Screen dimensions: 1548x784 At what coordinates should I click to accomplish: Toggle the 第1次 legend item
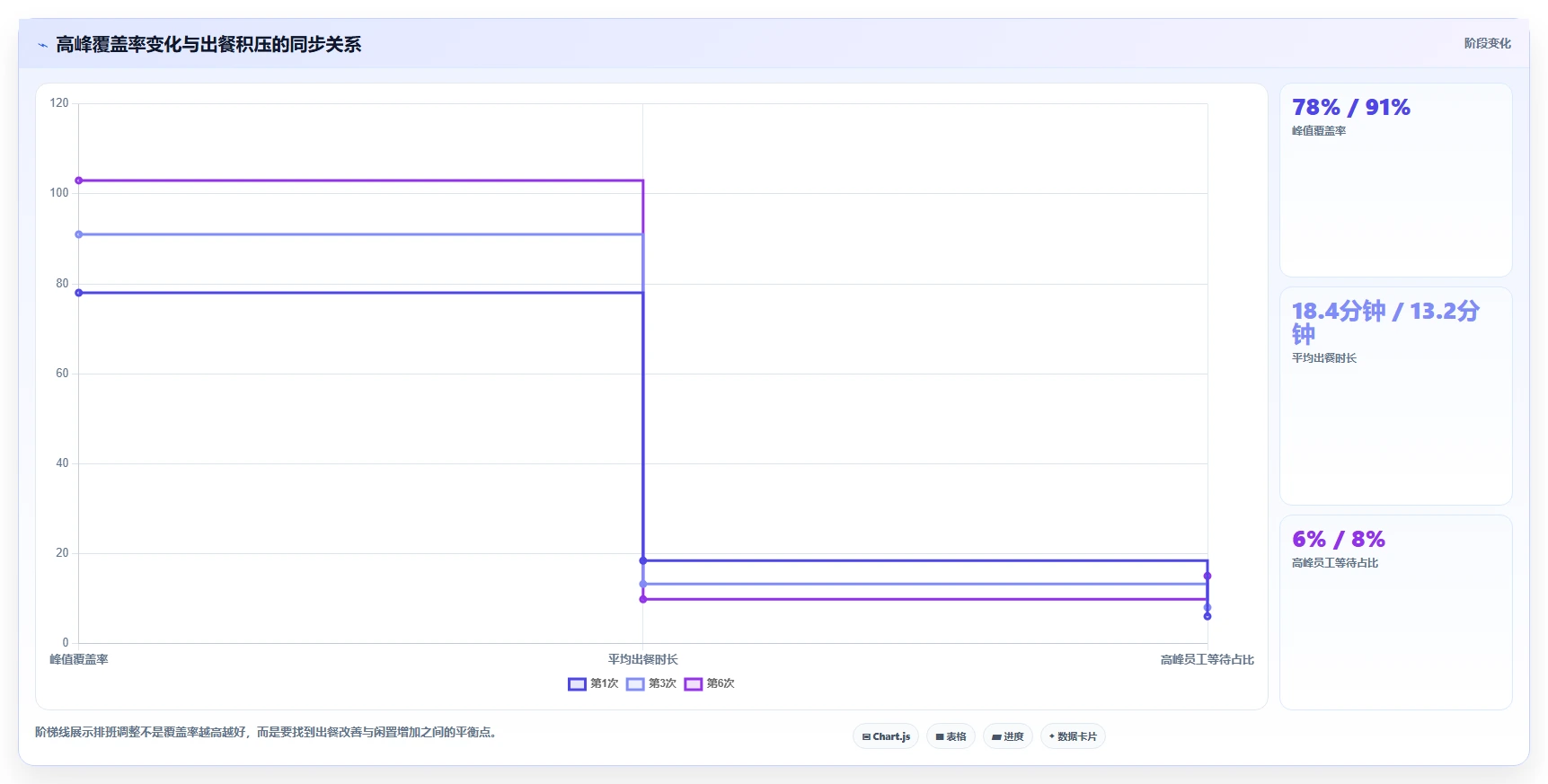point(593,683)
